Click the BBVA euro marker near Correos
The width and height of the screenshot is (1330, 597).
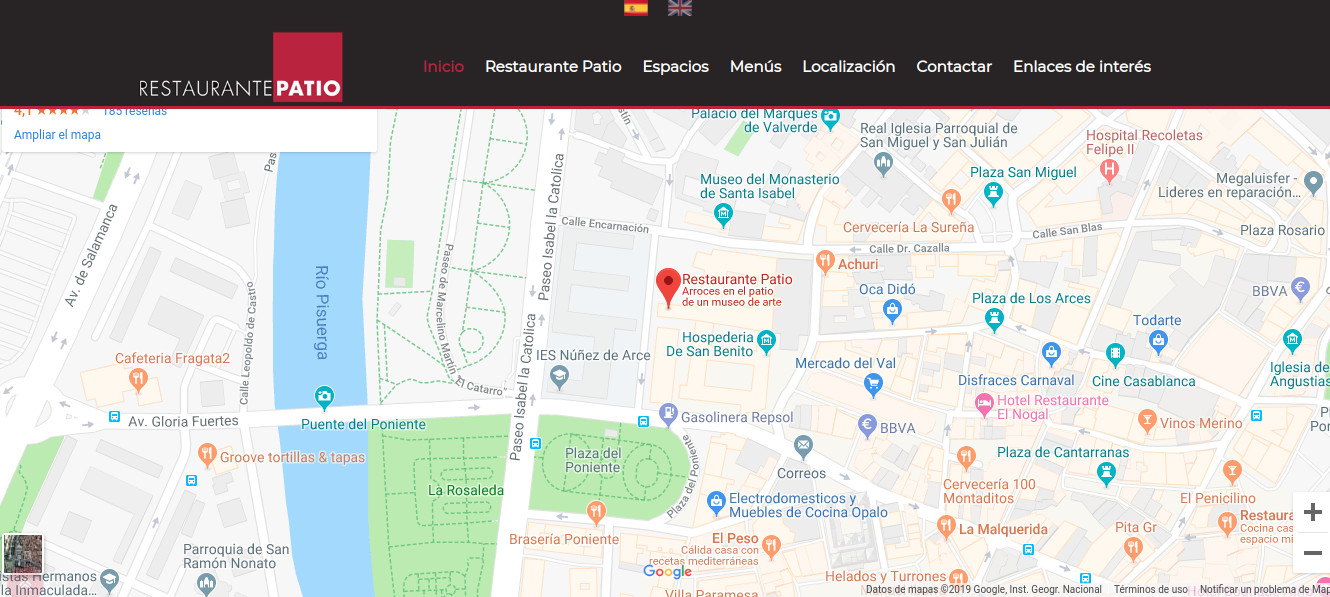pyautogui.click(x=868, y=426)
